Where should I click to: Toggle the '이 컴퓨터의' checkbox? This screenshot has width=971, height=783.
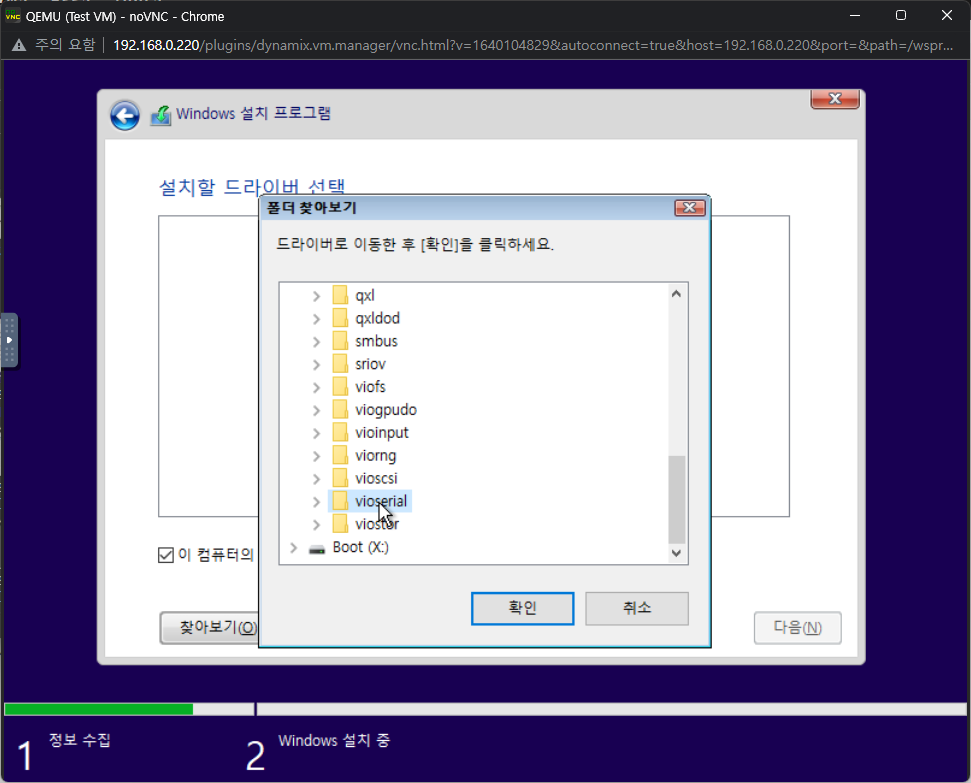point(165,555)
